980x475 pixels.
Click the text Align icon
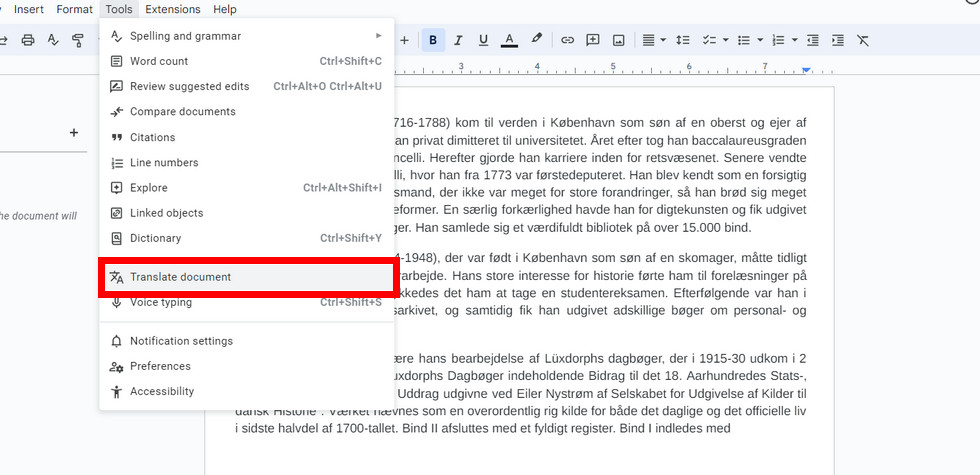(649, 41)
